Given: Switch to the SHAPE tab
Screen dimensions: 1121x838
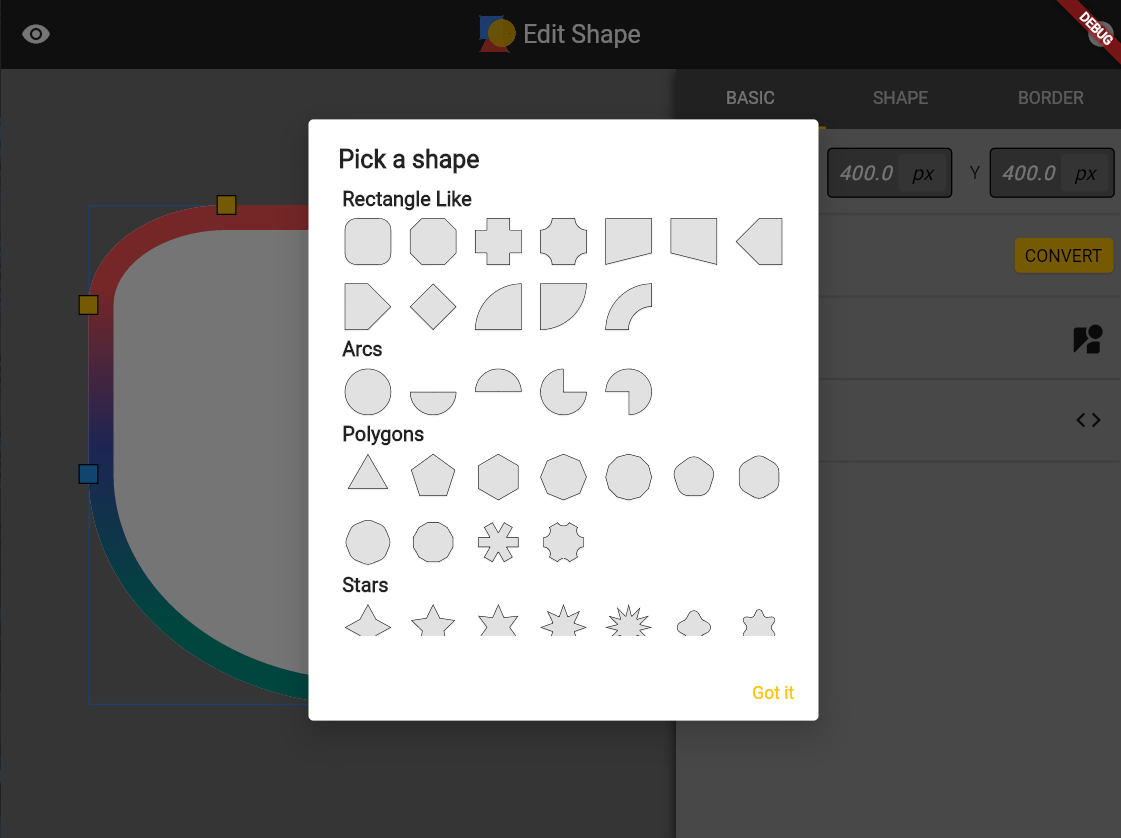Looking at the screenshot, I should pos(900,98).
